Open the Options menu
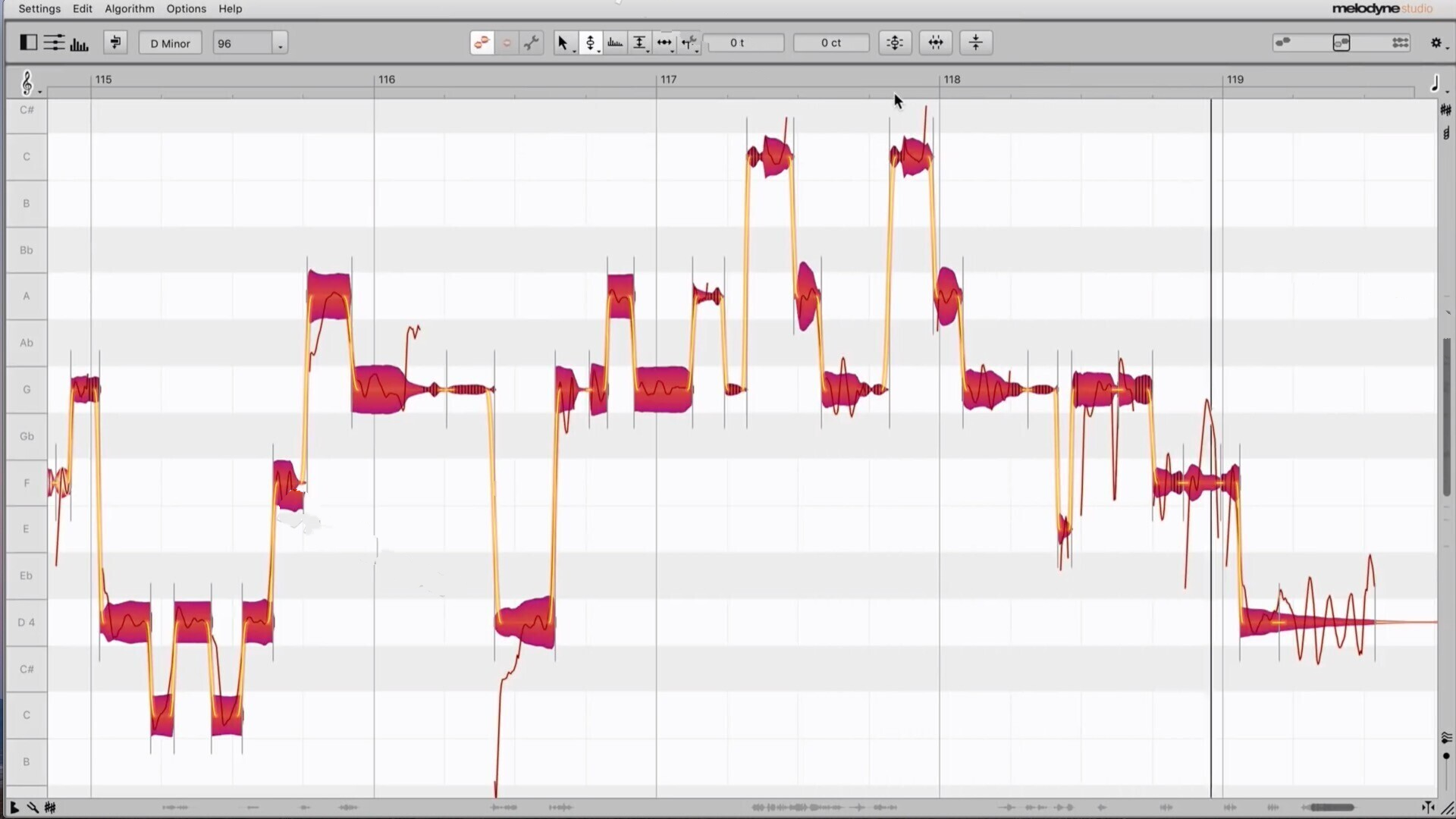Viewport: 1456px width, 819px height. point(186,8)
